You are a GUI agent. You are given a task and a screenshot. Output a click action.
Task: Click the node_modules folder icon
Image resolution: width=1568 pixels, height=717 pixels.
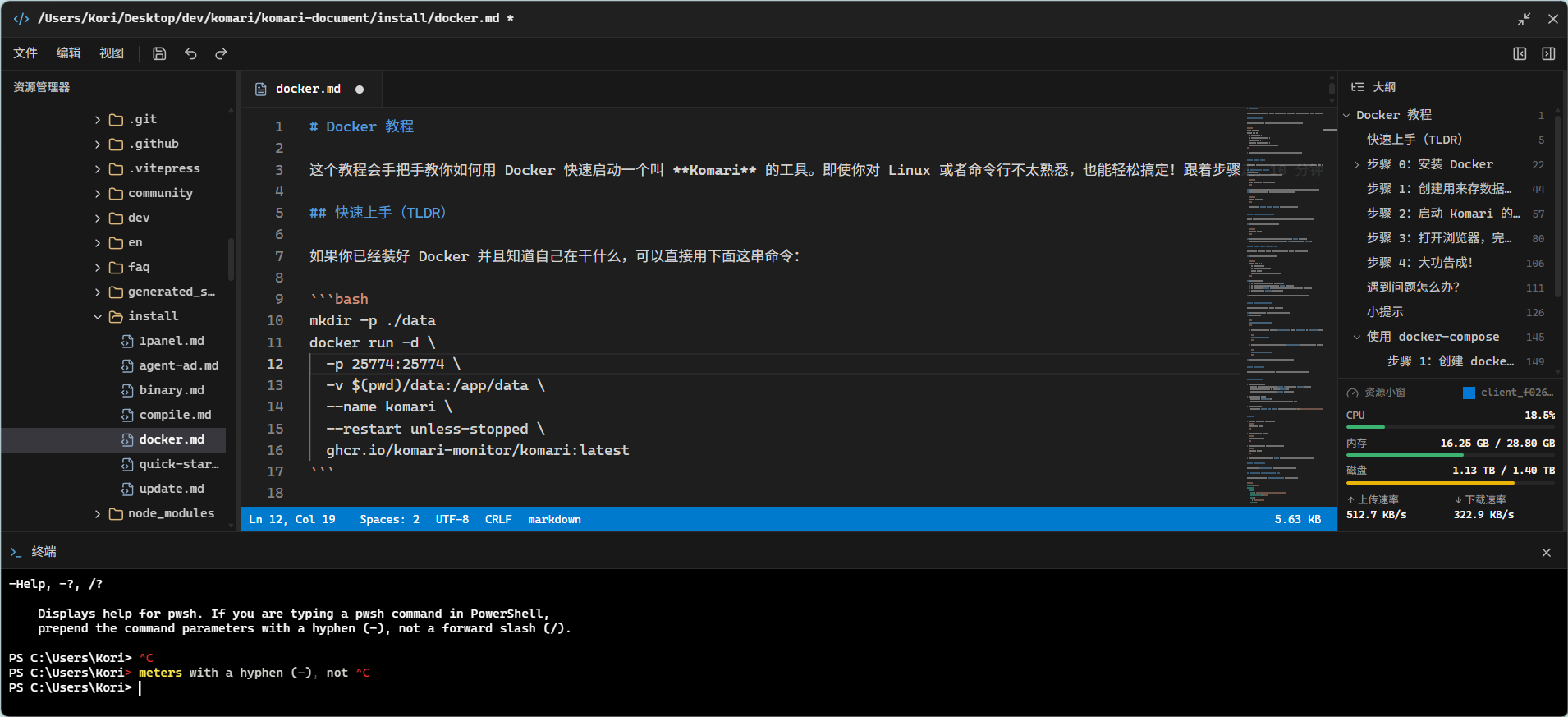(x=116, y=513)
